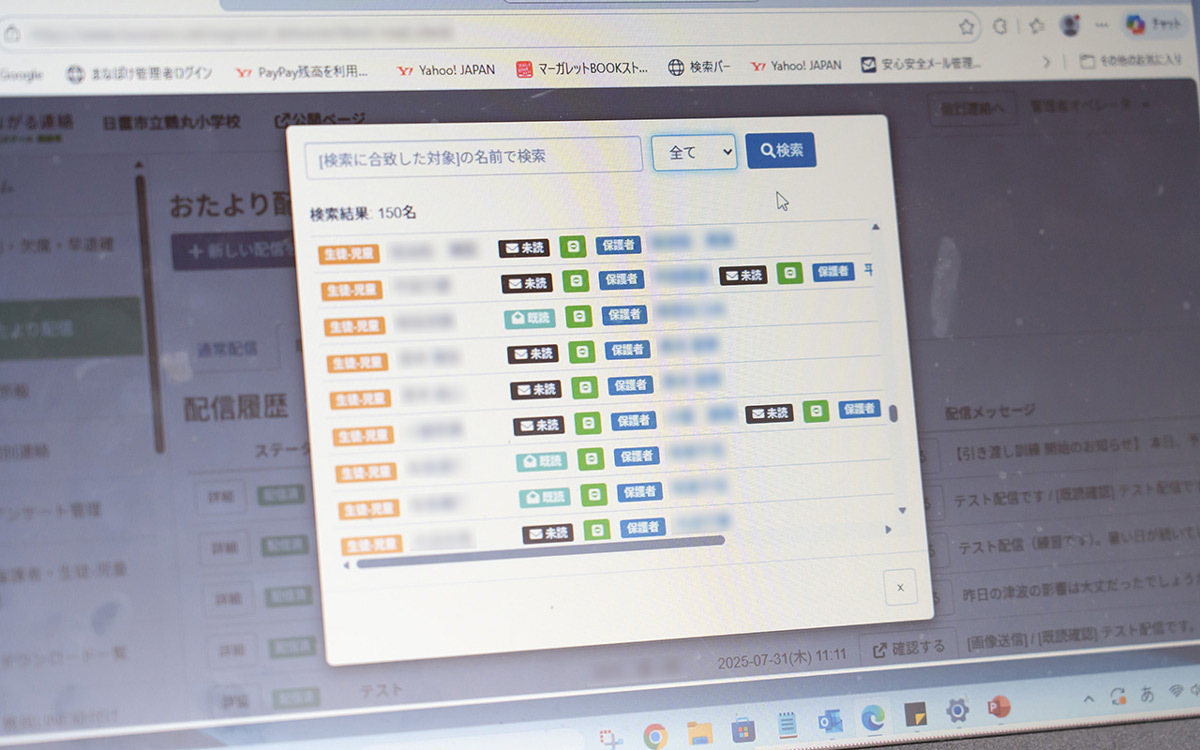Click the 2025-07-31(木) 11:11 timestamp
1200x750 pixels.
(x=782, y=656)
